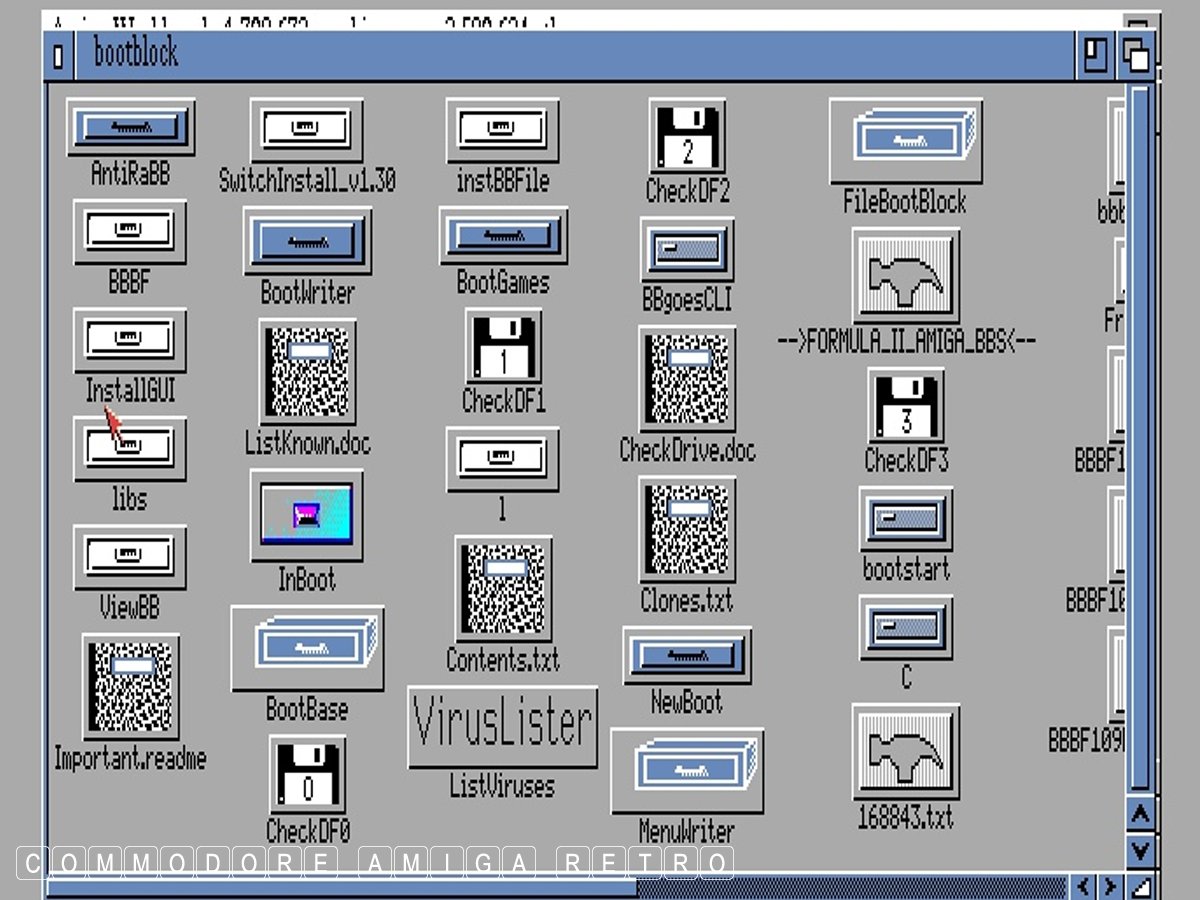
Task: Click the vertical scrollbar up arrow
Action: [x=1140, y=813]
